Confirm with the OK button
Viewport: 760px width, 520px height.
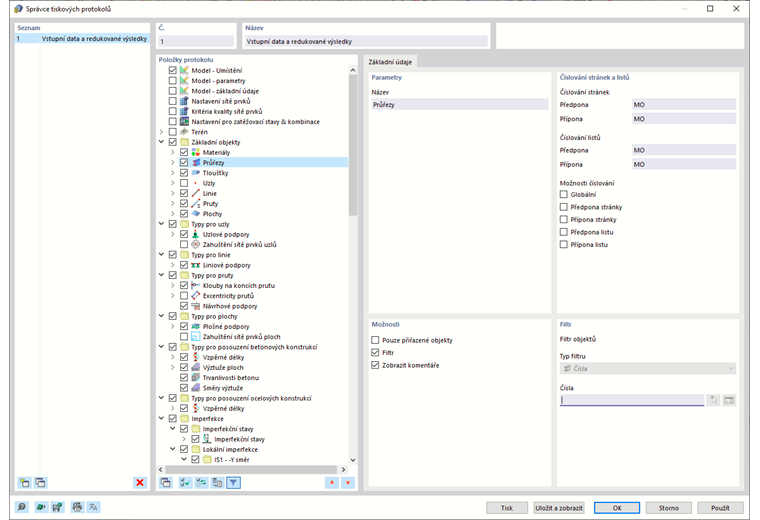(617, 507)
